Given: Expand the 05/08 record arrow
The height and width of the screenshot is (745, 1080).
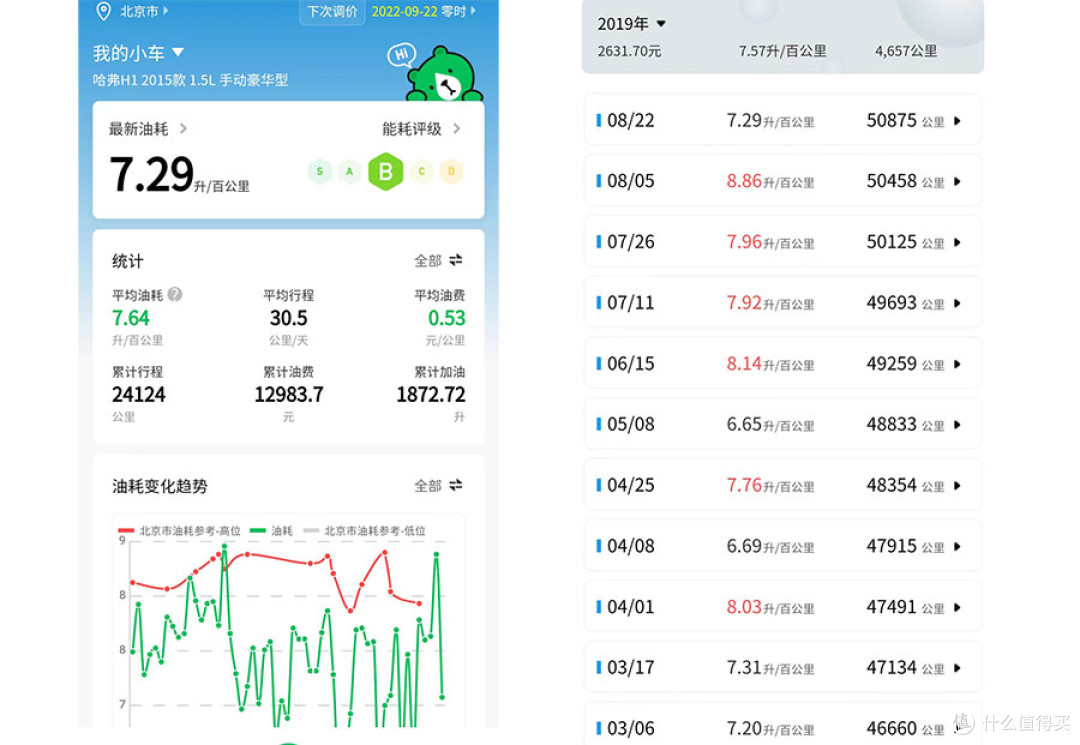Looking at the screenshot, I should [x=957, y=425].
